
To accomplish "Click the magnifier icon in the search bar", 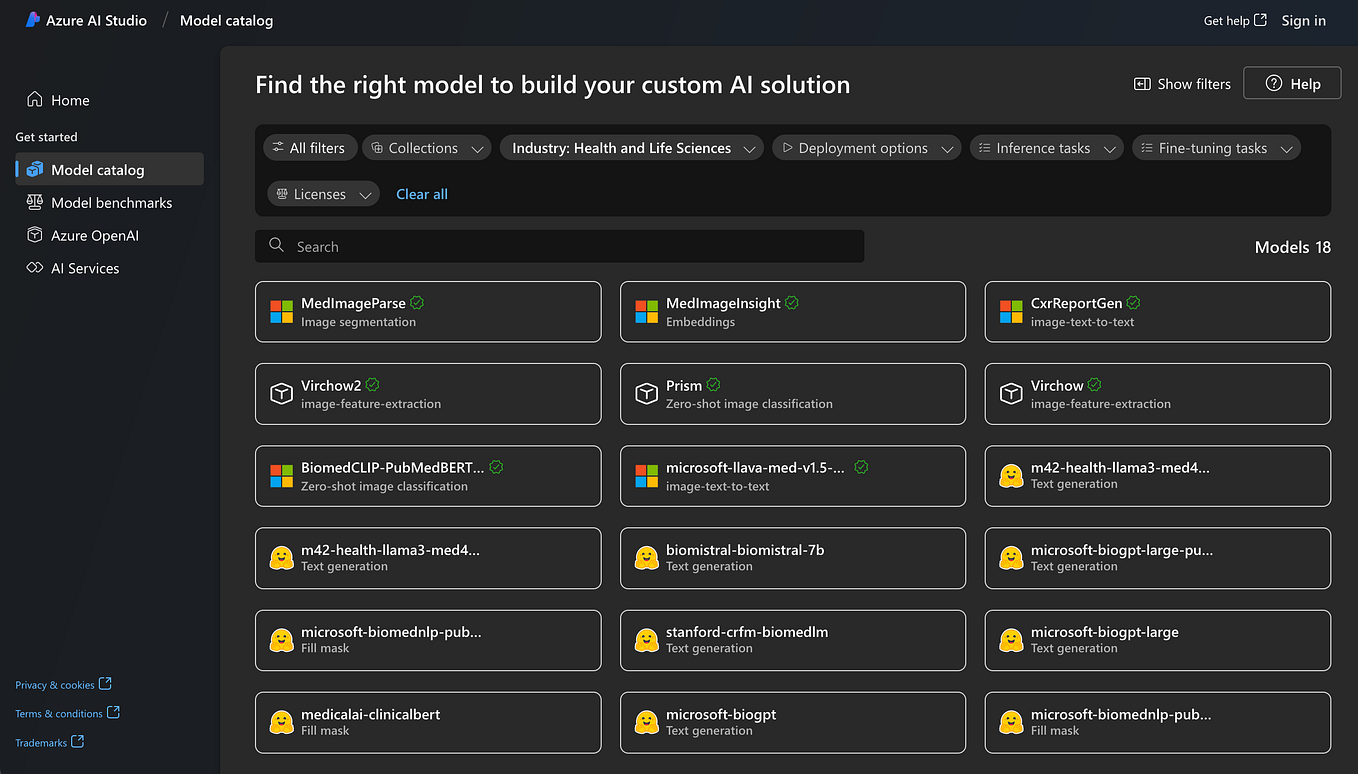I will (x=276, y=247).
